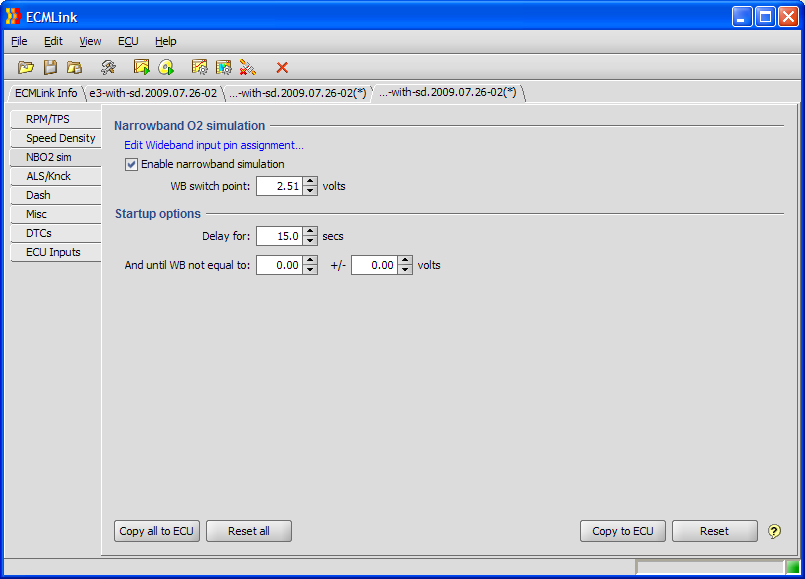The height and width of the screenshot is (579, 805).
Task: Click the disc with green arrow icon
Action: pos(166,67)
